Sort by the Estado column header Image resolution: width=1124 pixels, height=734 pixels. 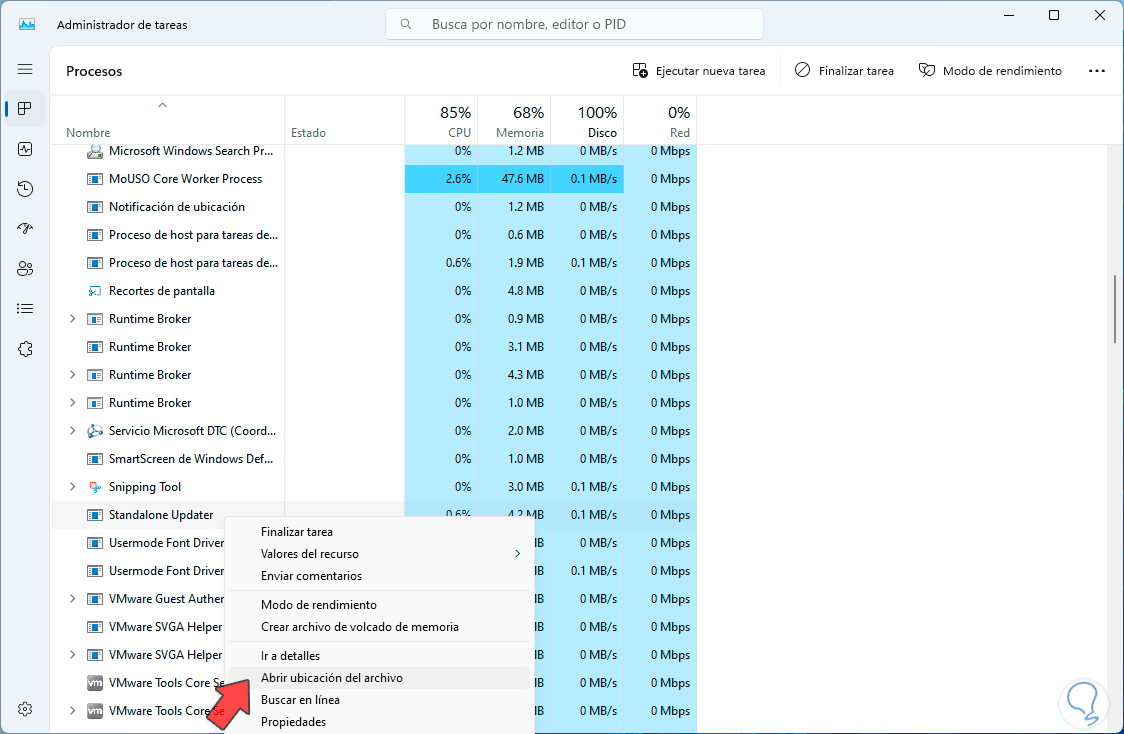pyautogui.click(x=345, y=120)
